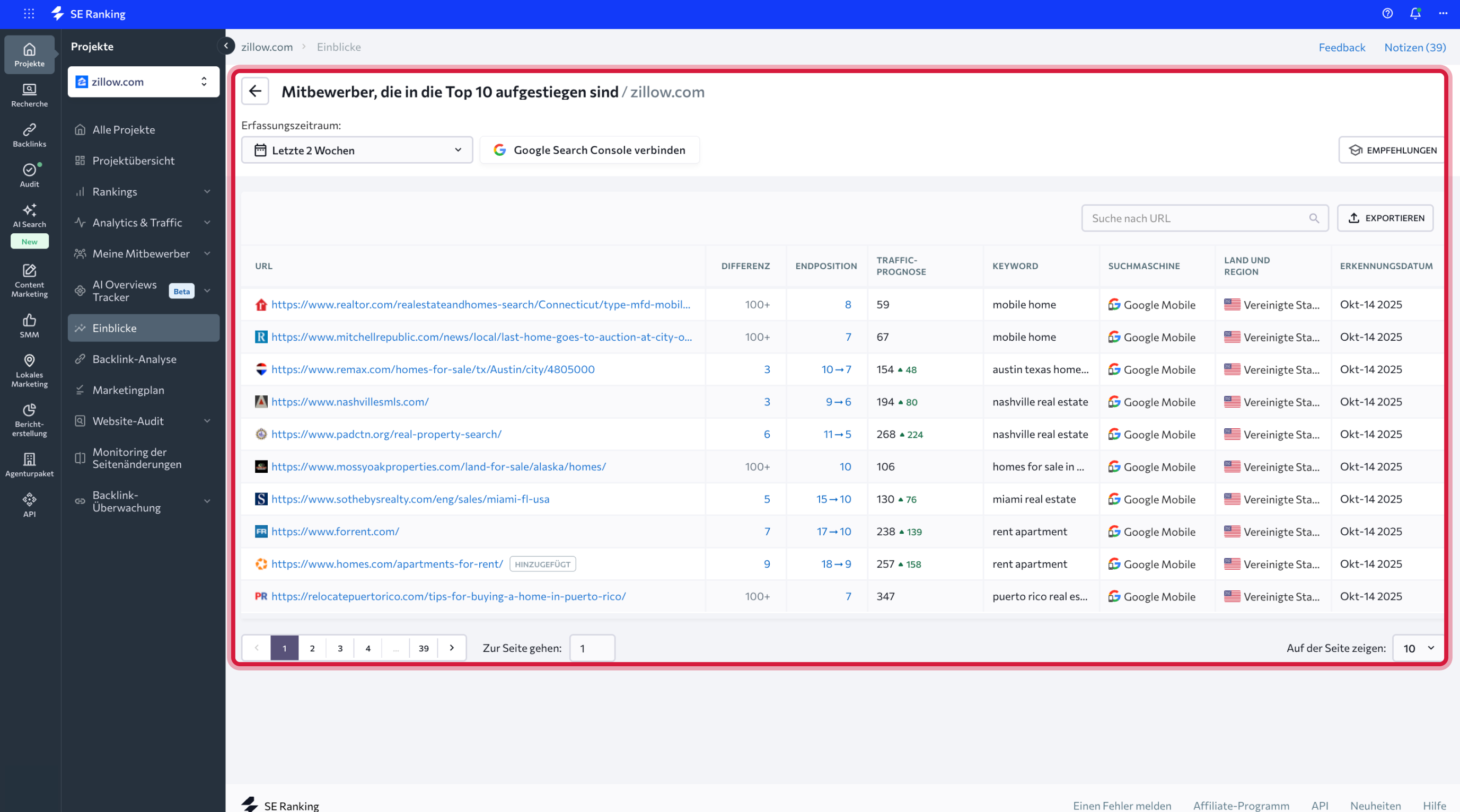
Task: Click the EXPORTIEREN button
Action: pyautogui.click(x=1385, y=218)
